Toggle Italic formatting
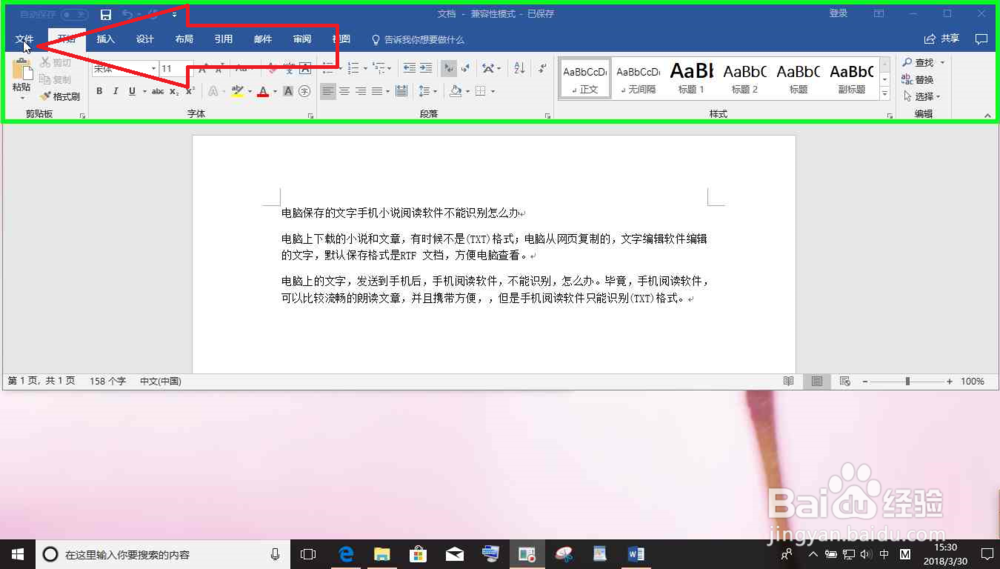Screen dimensions: 1000x569 pos(115,91)
